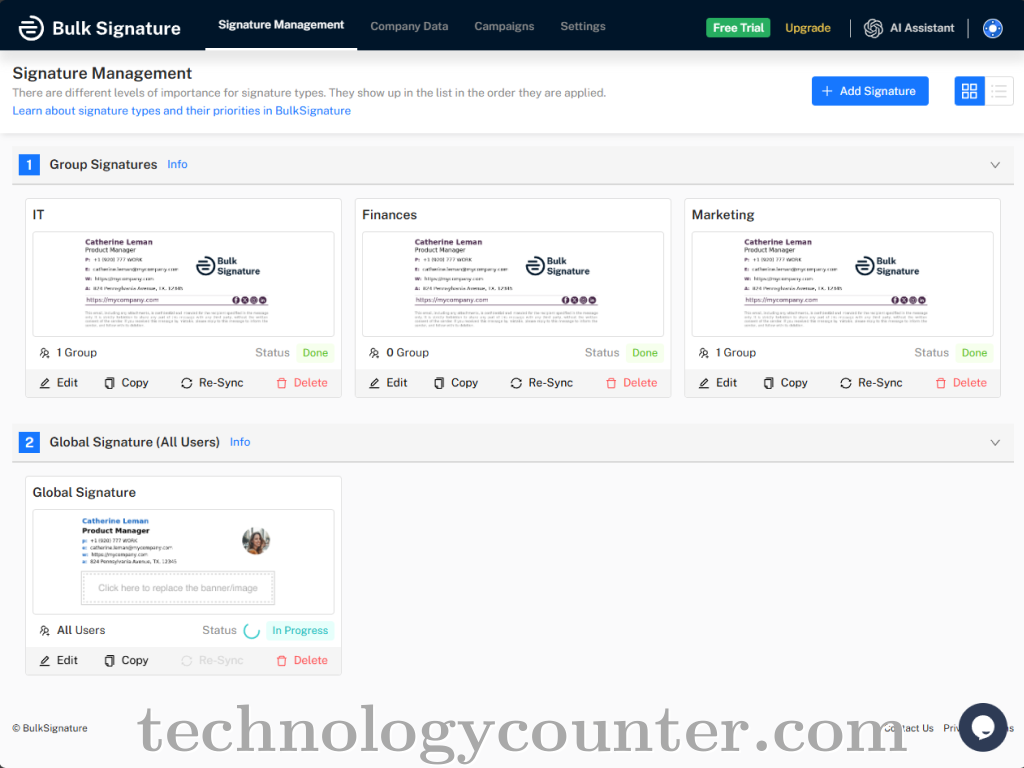Click the Edit pencil icon on Global Signature card
The image size is (1024, 768).
click(44, 661)
